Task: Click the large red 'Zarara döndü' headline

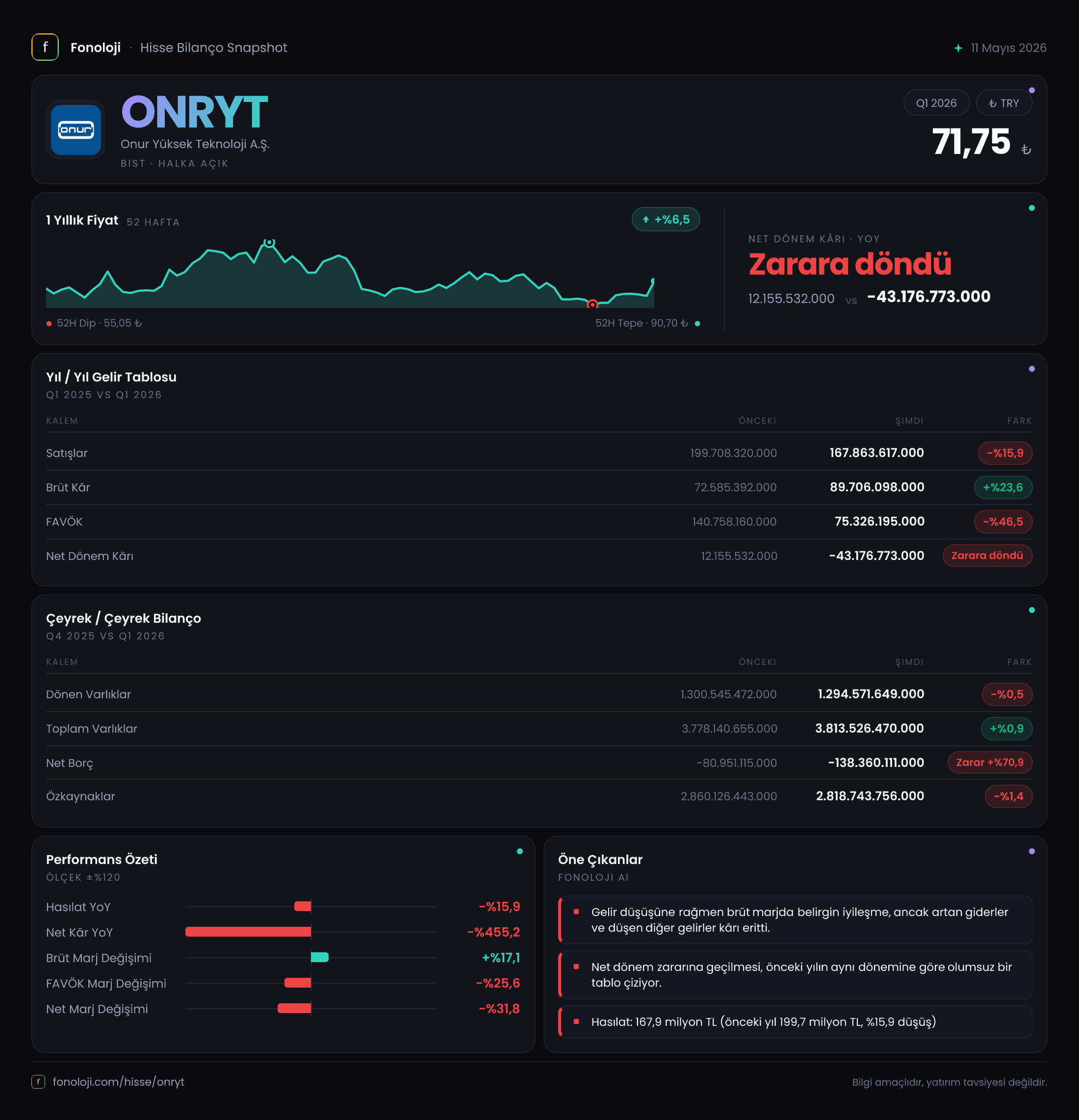Action: click(850, 265)
